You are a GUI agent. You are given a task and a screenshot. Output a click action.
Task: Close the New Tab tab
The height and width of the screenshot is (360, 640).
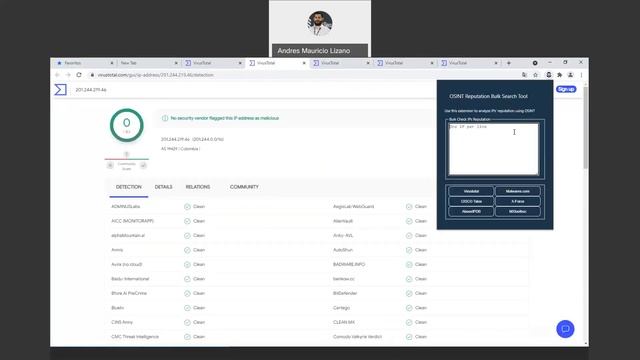[176, 63]
